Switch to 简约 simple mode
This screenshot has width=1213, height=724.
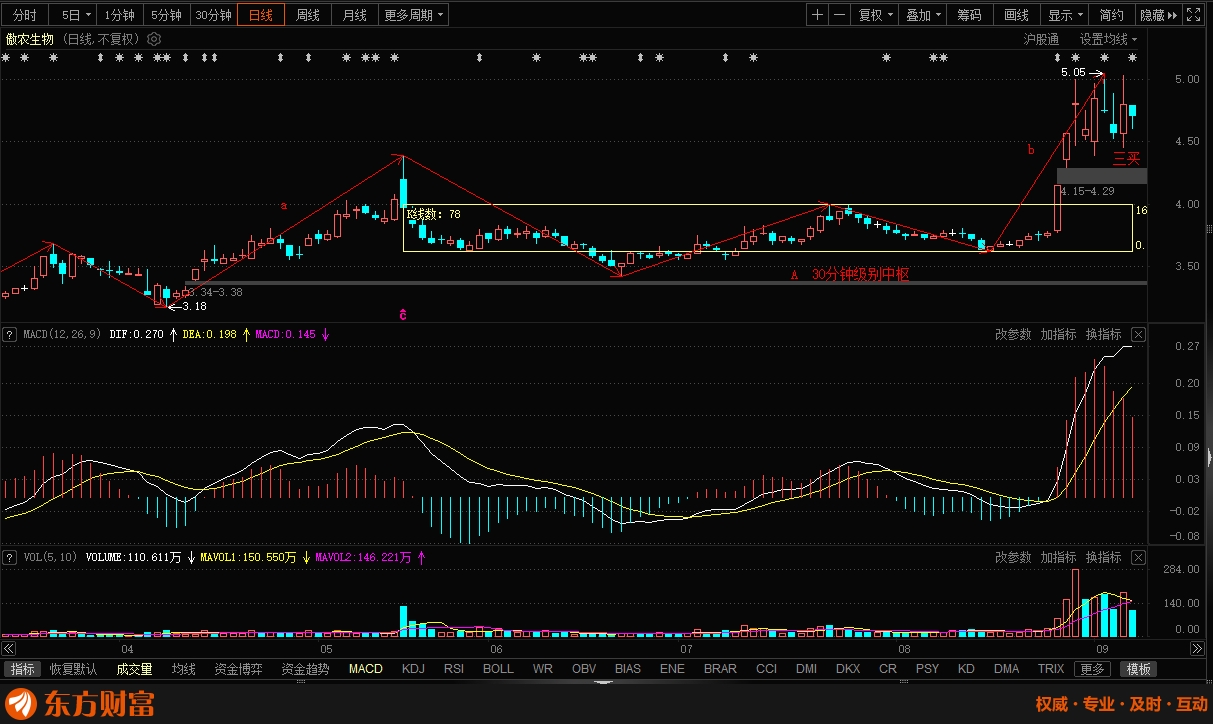[x=1111, y=15]
